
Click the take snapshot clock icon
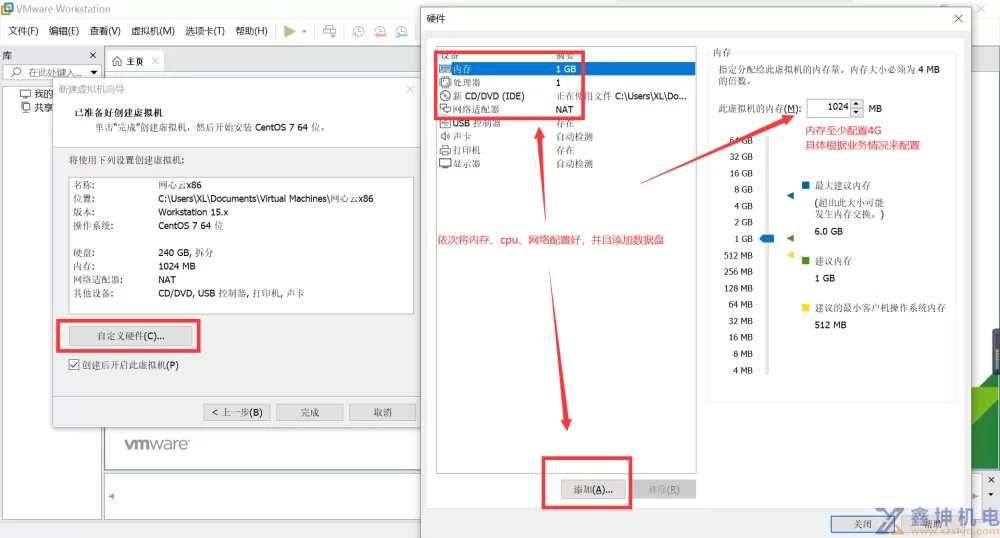coord(358,31)
